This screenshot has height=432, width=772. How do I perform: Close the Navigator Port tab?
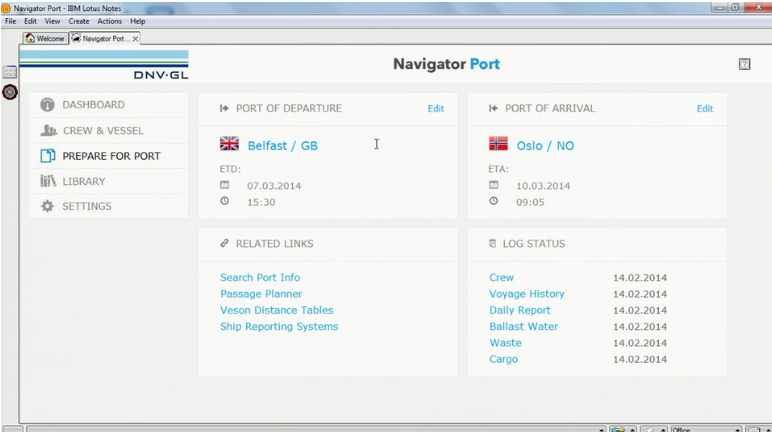[x=135, y=38]
